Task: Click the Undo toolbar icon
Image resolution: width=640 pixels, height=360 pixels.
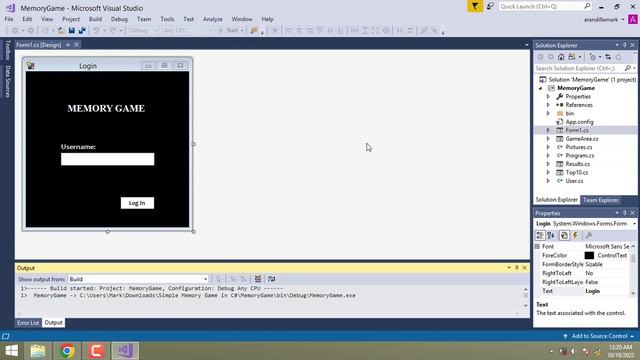Action: click(x=96, y=30)
